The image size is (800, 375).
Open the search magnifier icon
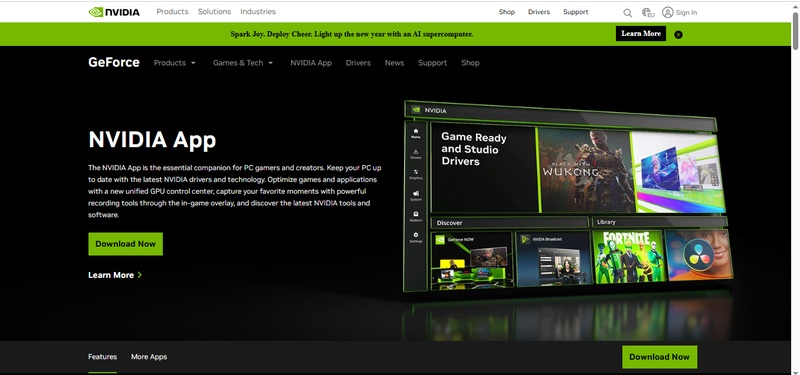[628, 13]
